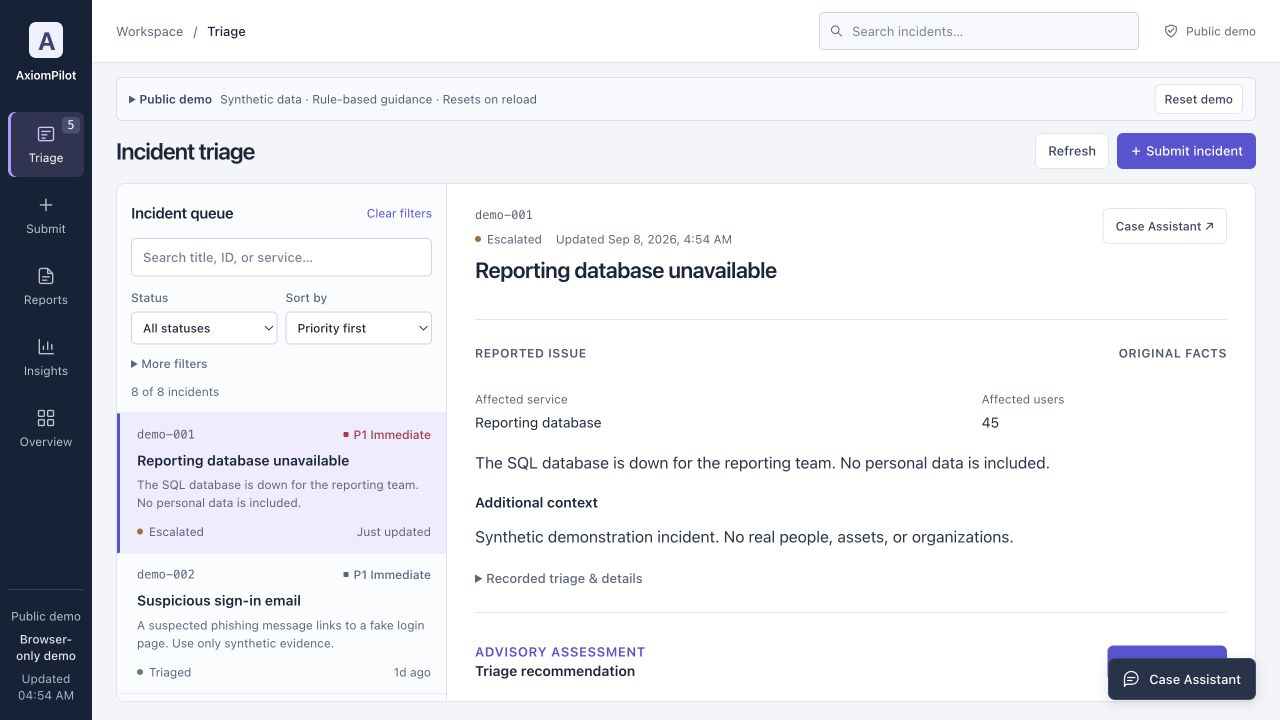The width and height of the screenshot is (1280, 720).
Task: Open the Insights chart icon
Action: [46, 347]
